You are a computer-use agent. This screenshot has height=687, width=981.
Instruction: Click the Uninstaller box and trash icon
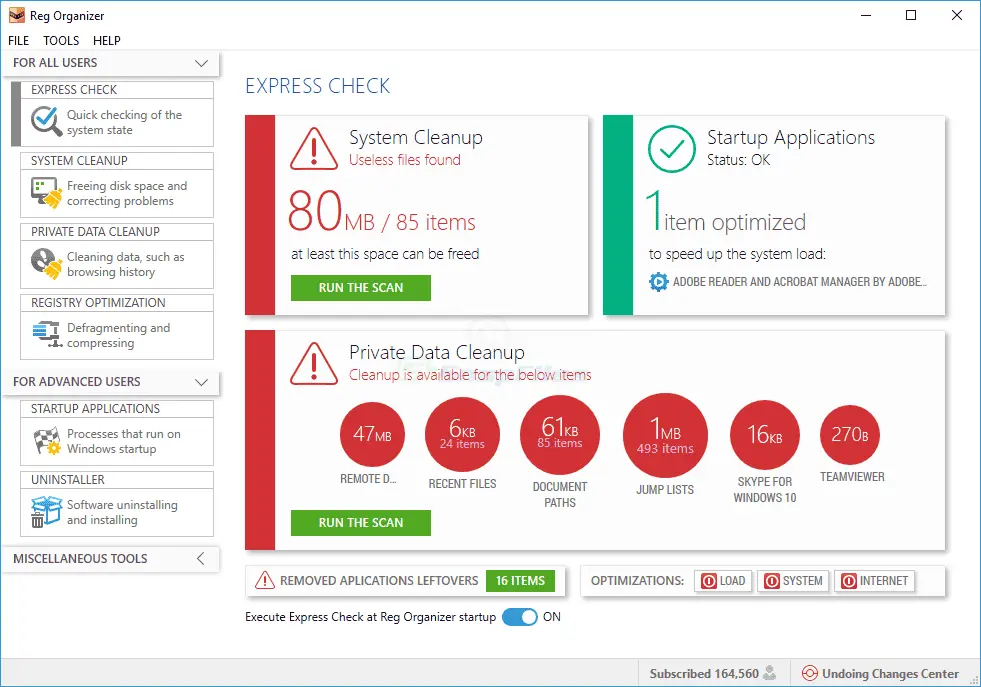coord(46,512)
